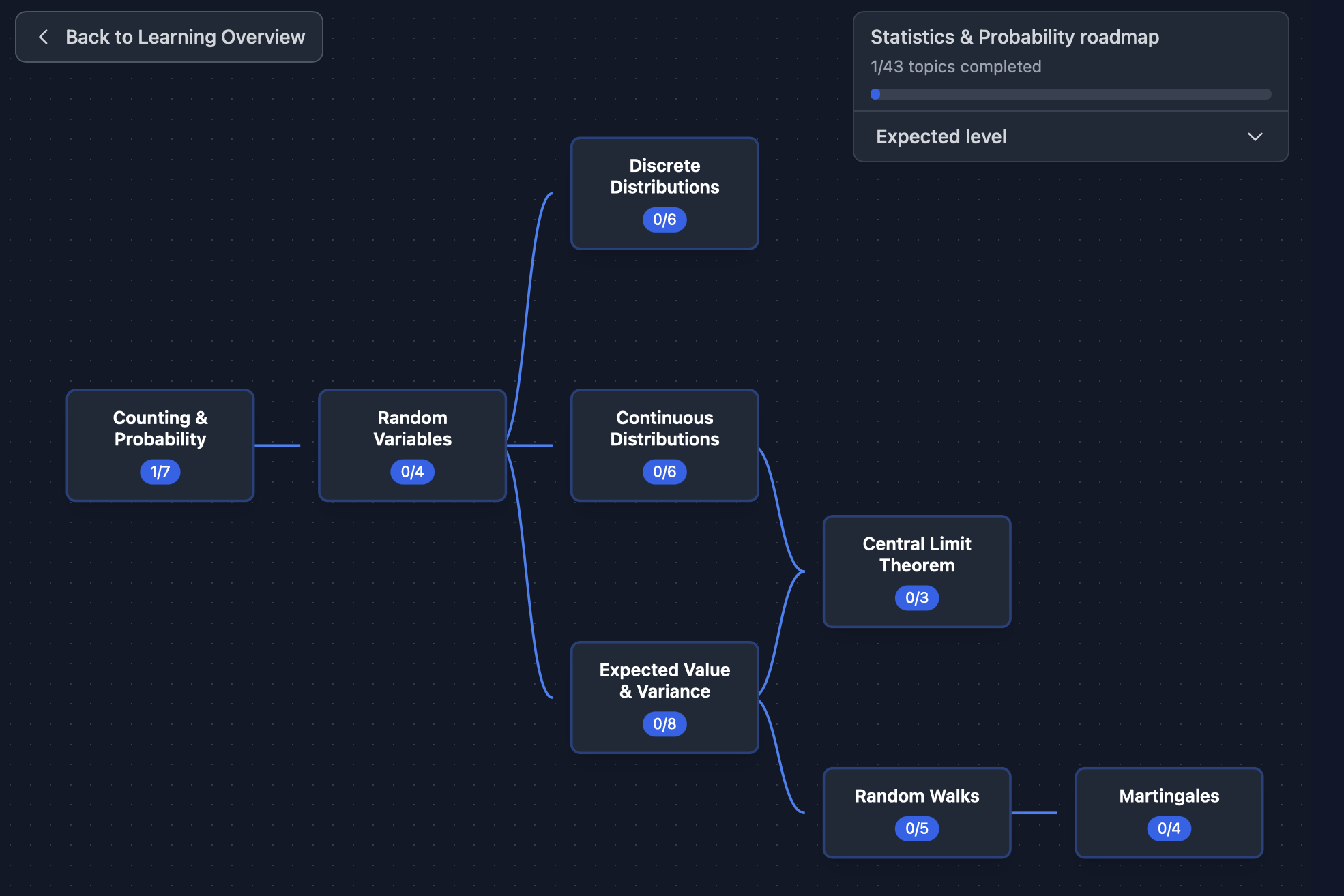Expand the Expected level chevron
Image resolution: width=1344 pixels, height=896 pixels.
1255,137
